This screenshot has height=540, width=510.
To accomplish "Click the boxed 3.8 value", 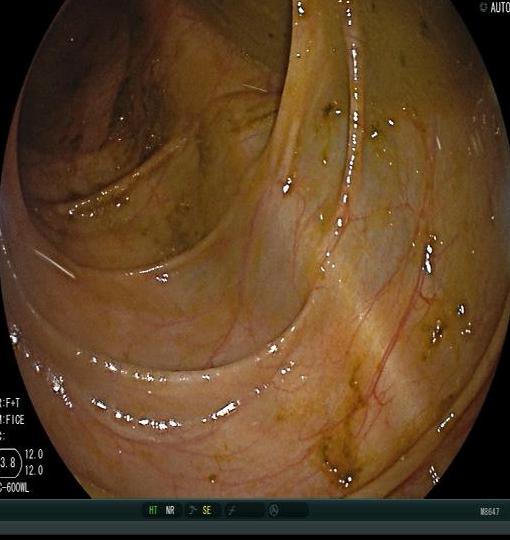I will [x=9, y=463].
